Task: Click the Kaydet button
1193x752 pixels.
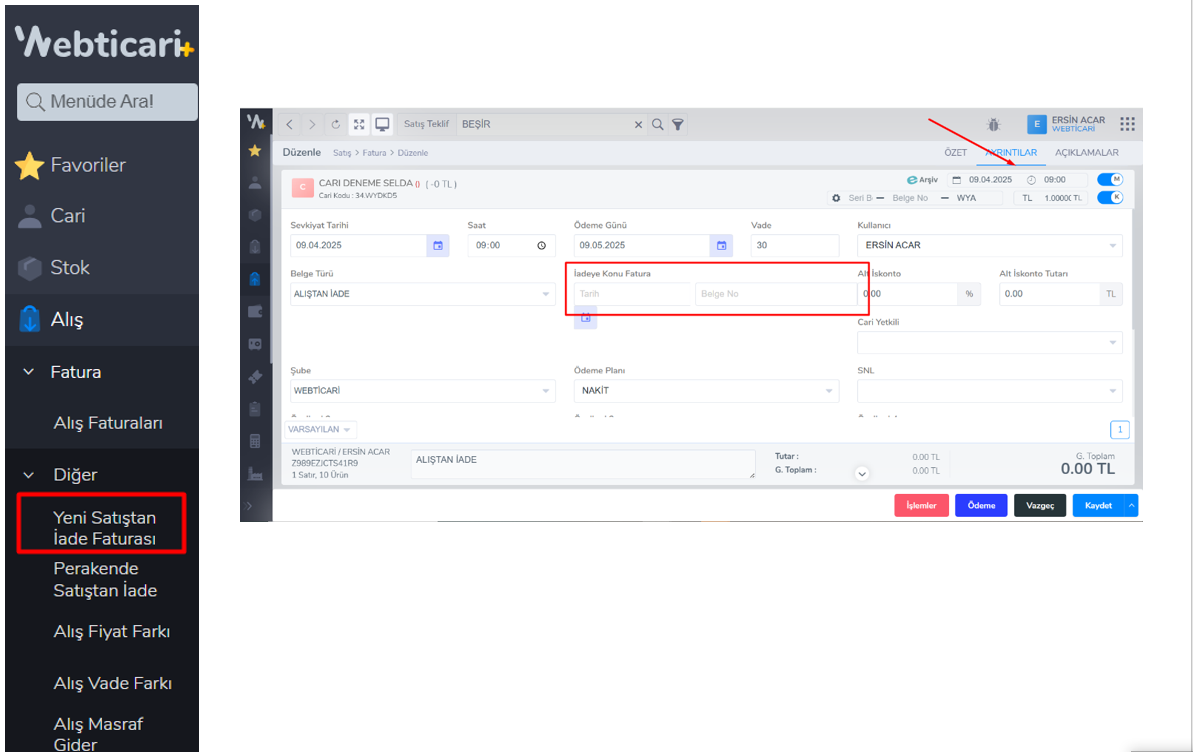Action: [x=1098, y=506]
